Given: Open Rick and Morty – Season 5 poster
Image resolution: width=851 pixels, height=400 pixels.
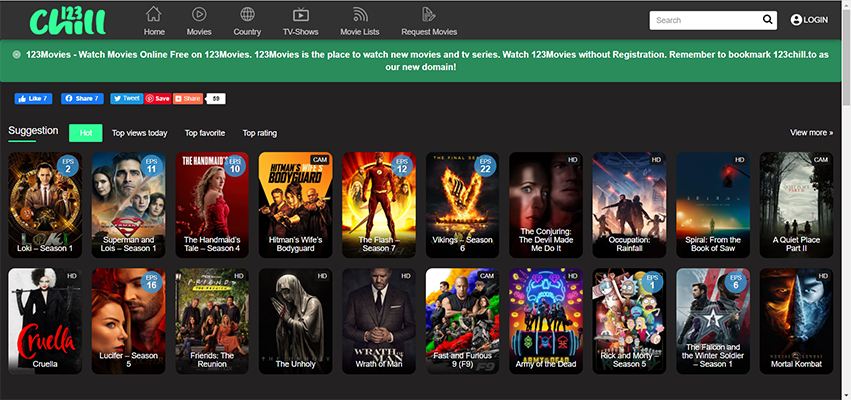Looking at the screenshot, I should point(630,321).
